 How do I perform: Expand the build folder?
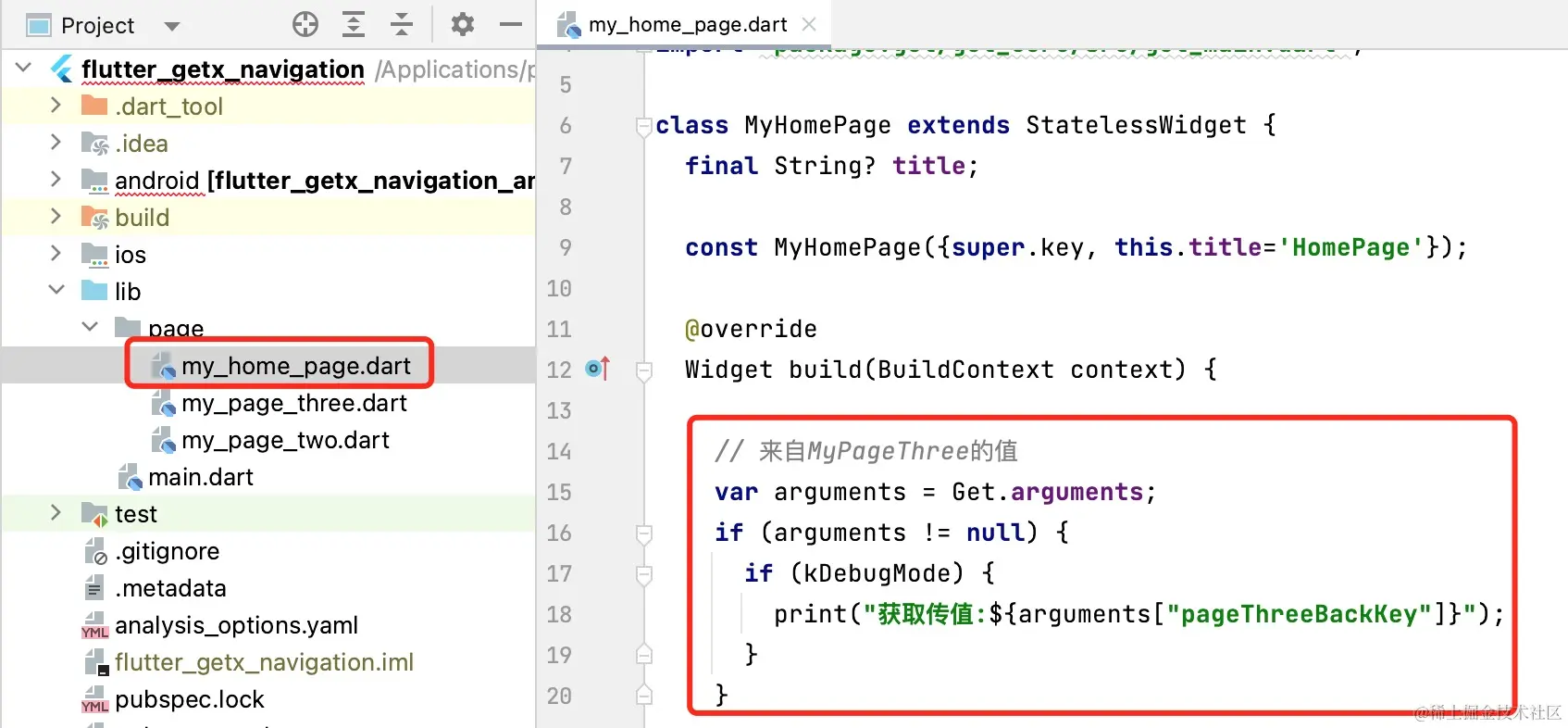[x=56, y=217]
